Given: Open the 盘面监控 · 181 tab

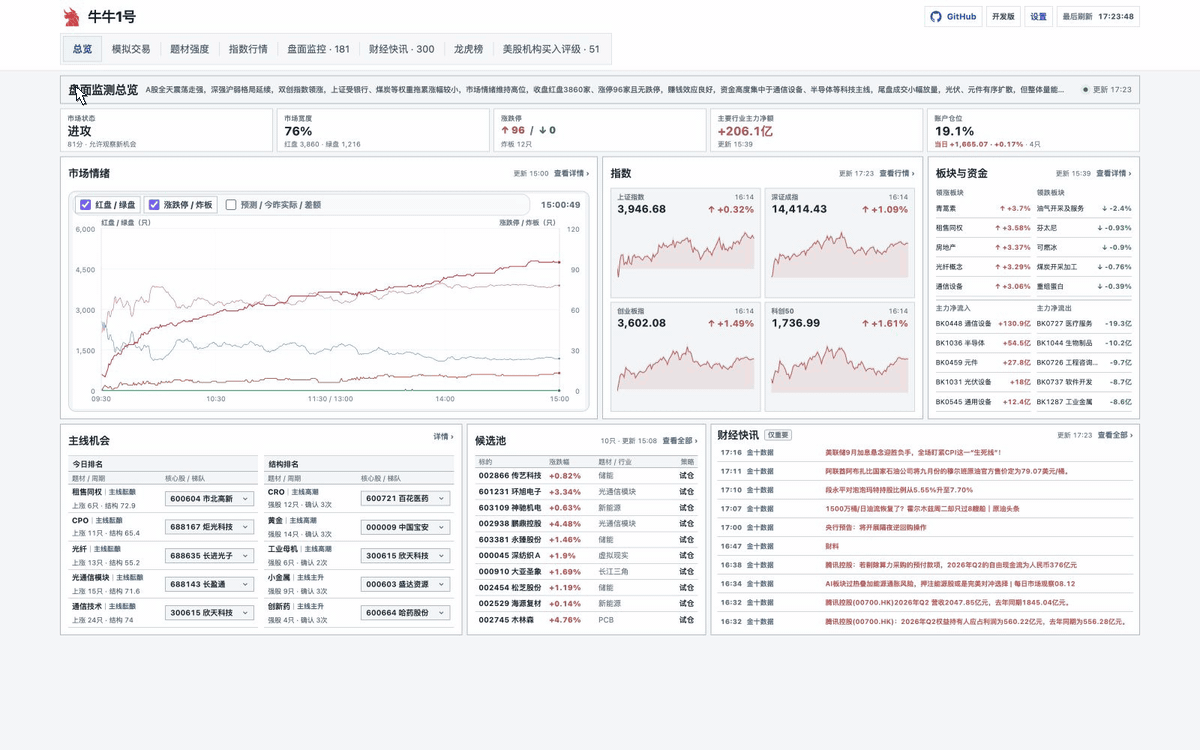Looking at the screenshot, I should [318, 48].
